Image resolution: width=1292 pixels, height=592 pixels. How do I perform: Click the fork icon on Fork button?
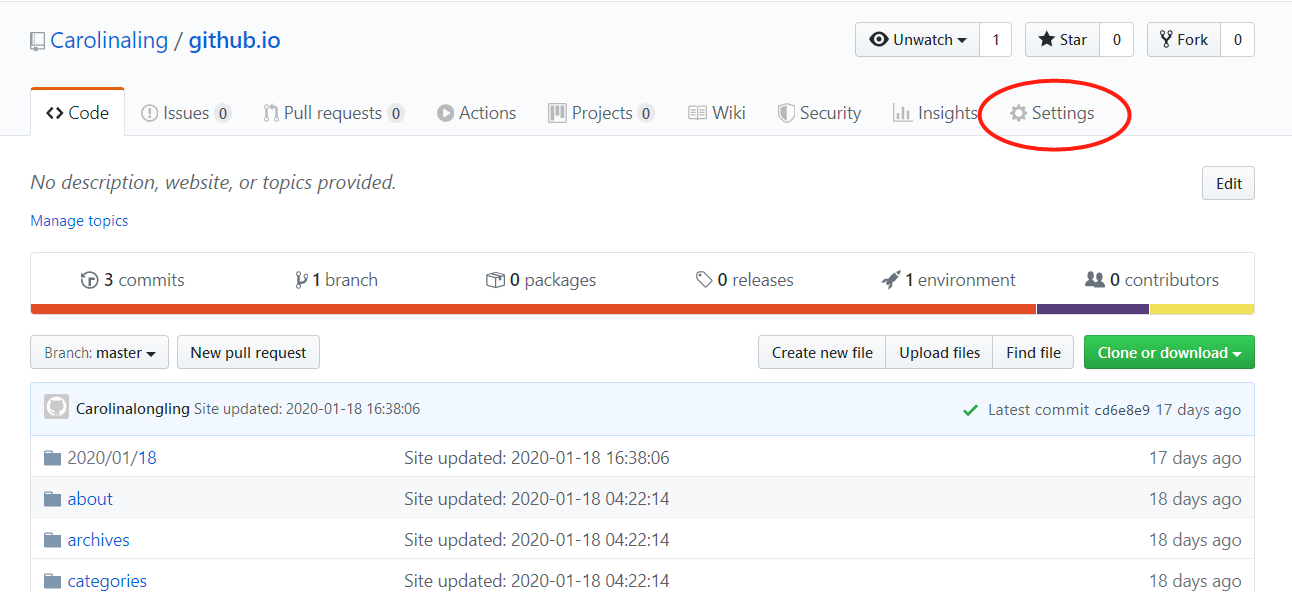(1166, 40)
